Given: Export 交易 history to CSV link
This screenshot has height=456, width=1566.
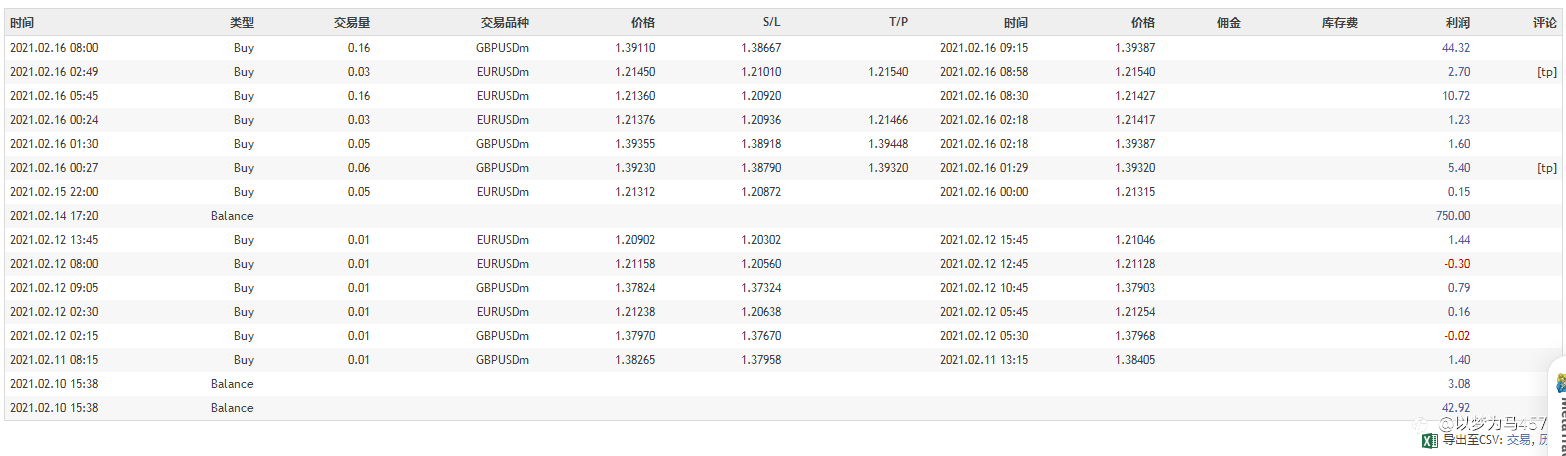Looking at the screenshot, I should coord(1518,440).
